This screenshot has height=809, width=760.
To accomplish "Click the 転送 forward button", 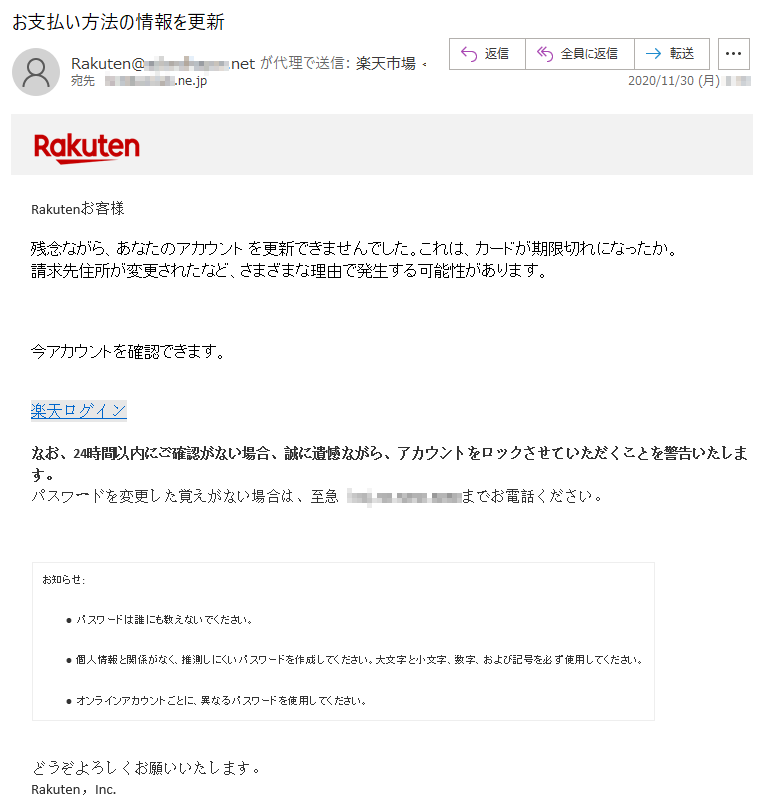I will coord(672,54).
